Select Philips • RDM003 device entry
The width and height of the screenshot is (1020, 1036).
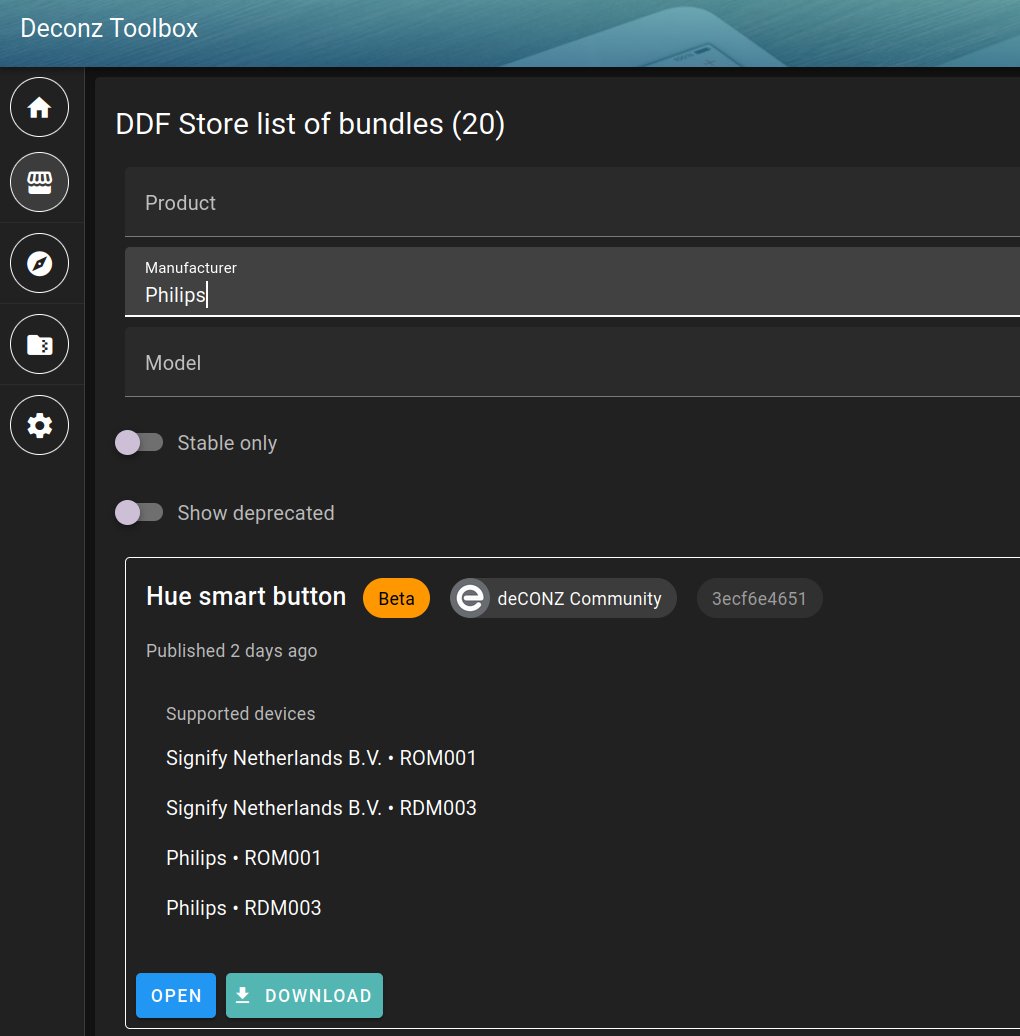244,908
